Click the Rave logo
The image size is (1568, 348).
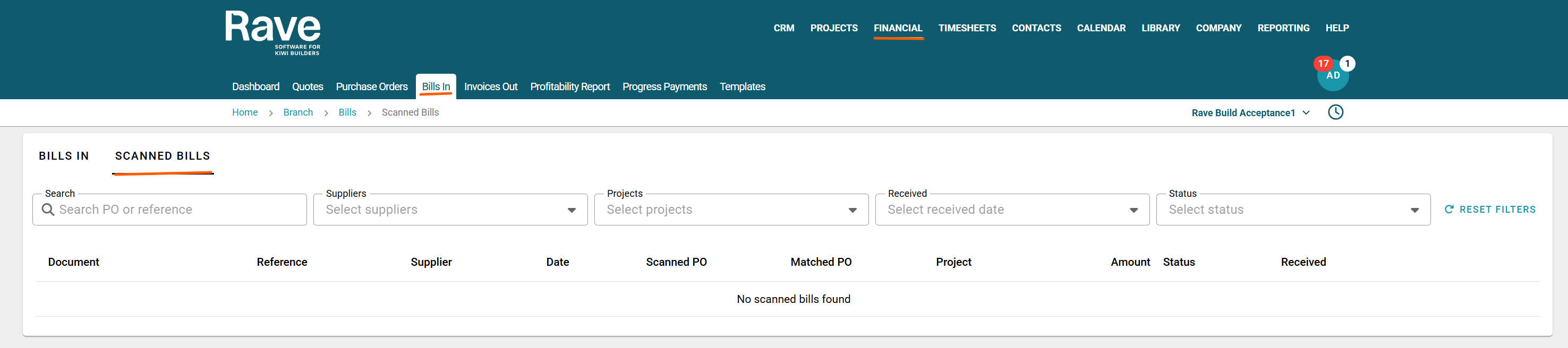[x=272, y=33]
